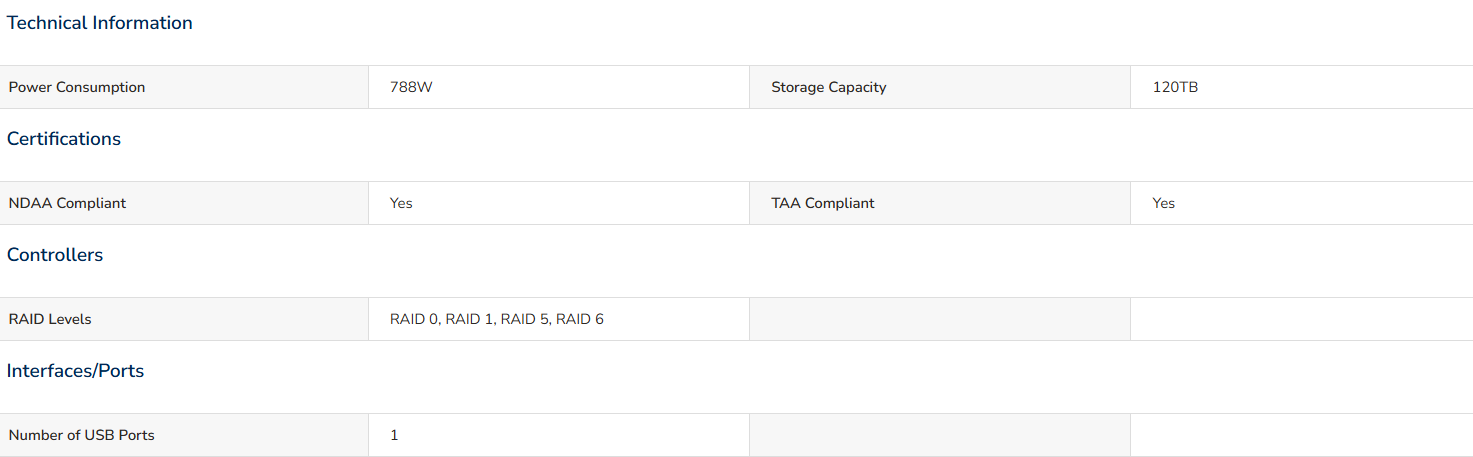Screen dimensions: 1473x457
Task: Click the RAID 0, RAID 1, RAID 5, RAID 6 value
Action: pyautogui.click(x=497, y=319)
